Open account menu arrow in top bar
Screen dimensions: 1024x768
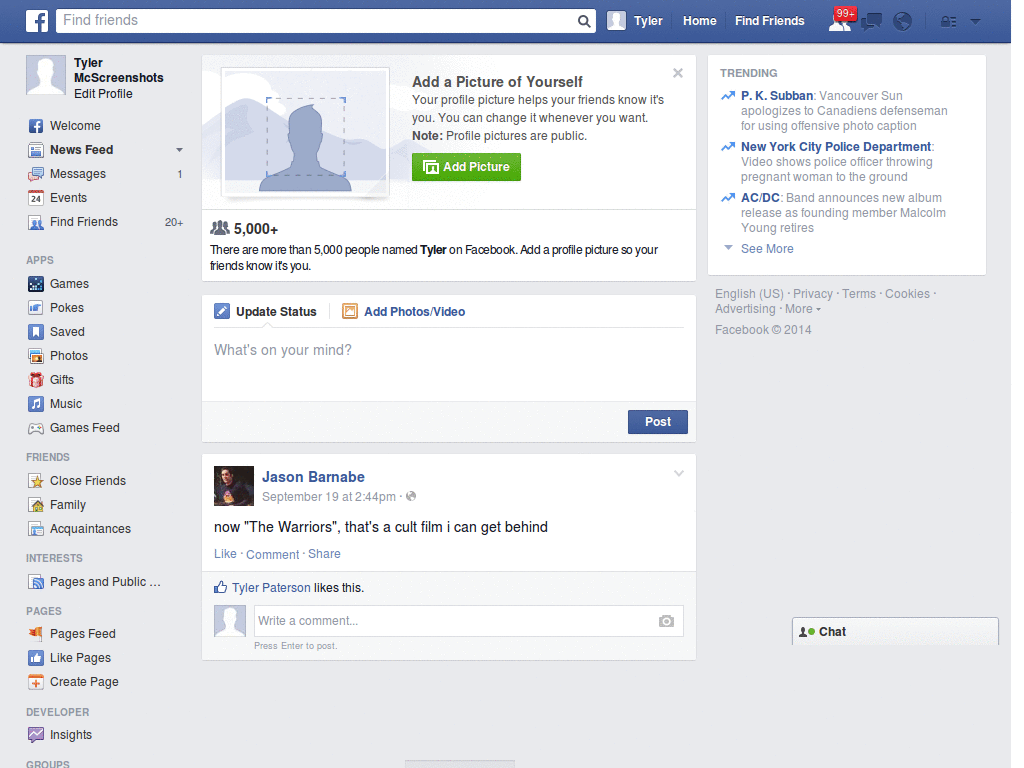(x=976, y=22)
